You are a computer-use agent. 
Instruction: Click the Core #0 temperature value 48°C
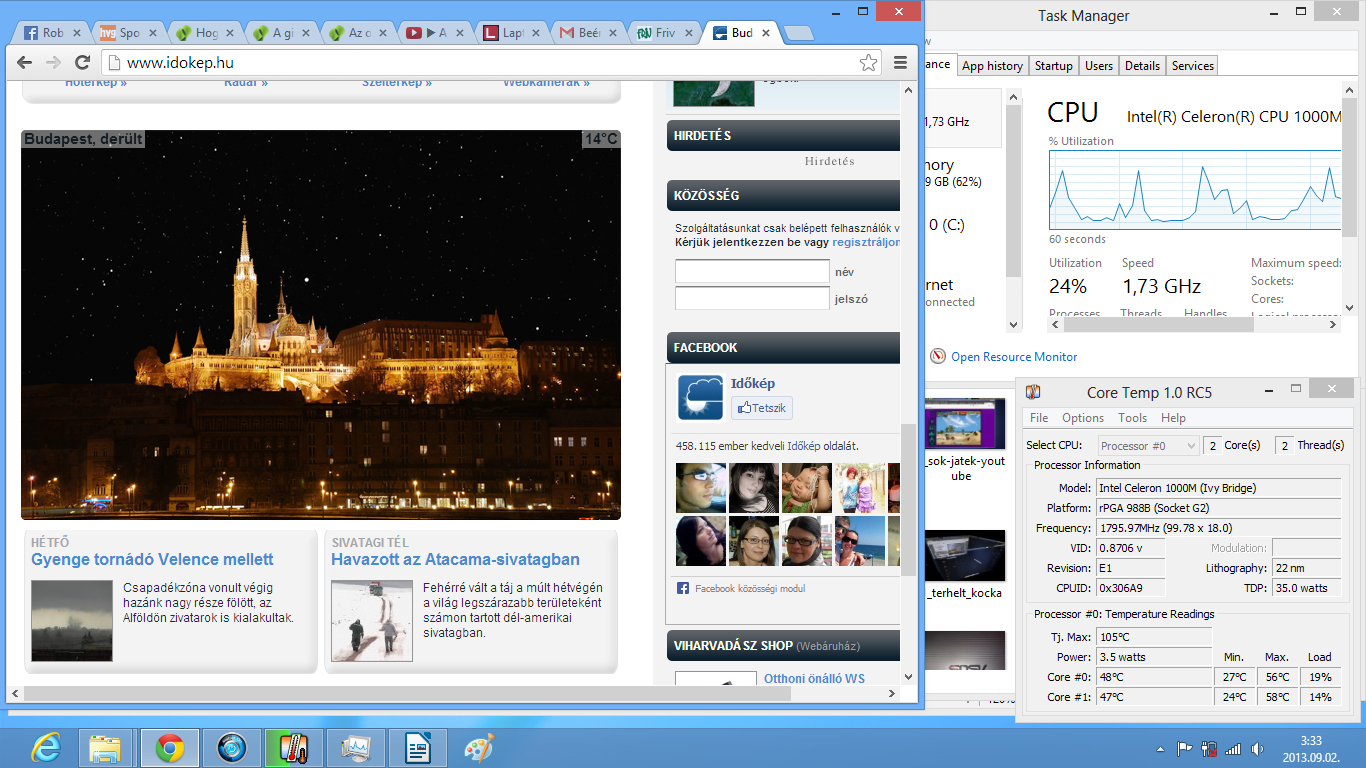click(x=1153, y=677)
